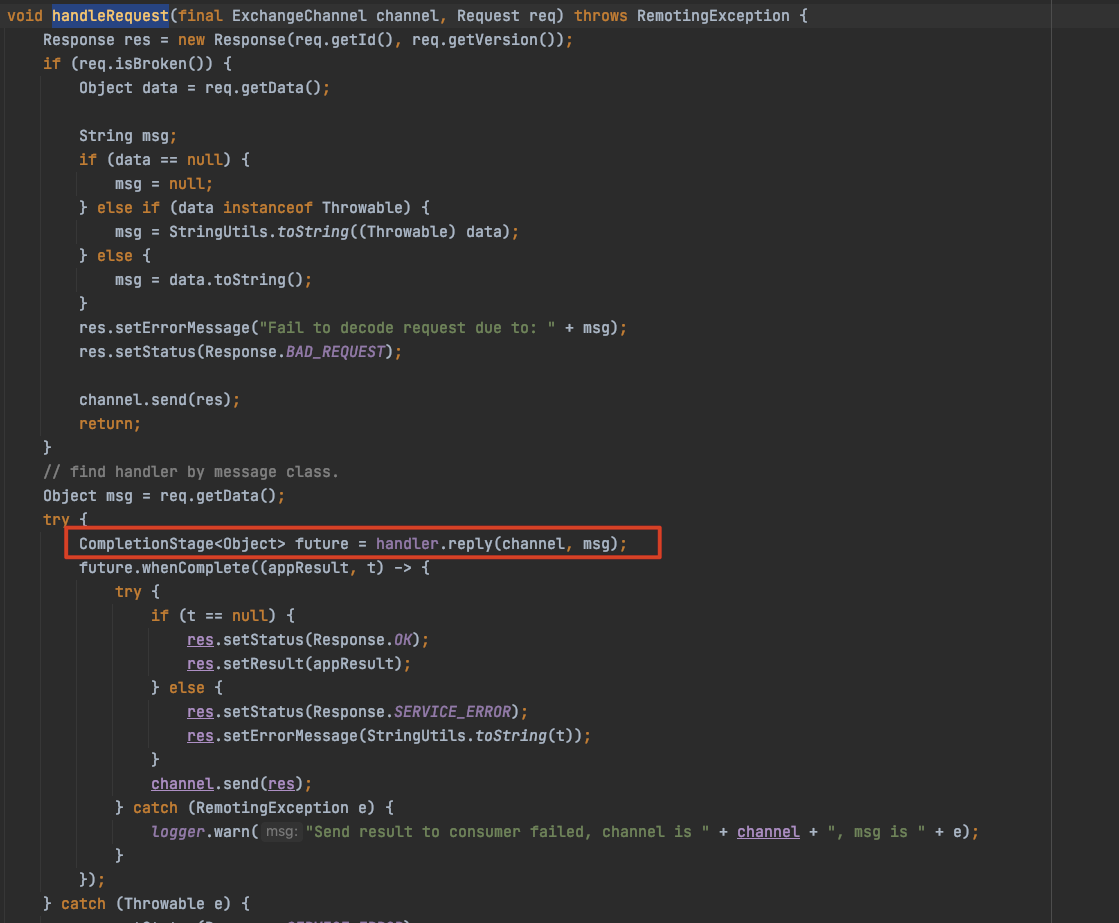Click the 'if (data == null)' condition

point(155,160)
